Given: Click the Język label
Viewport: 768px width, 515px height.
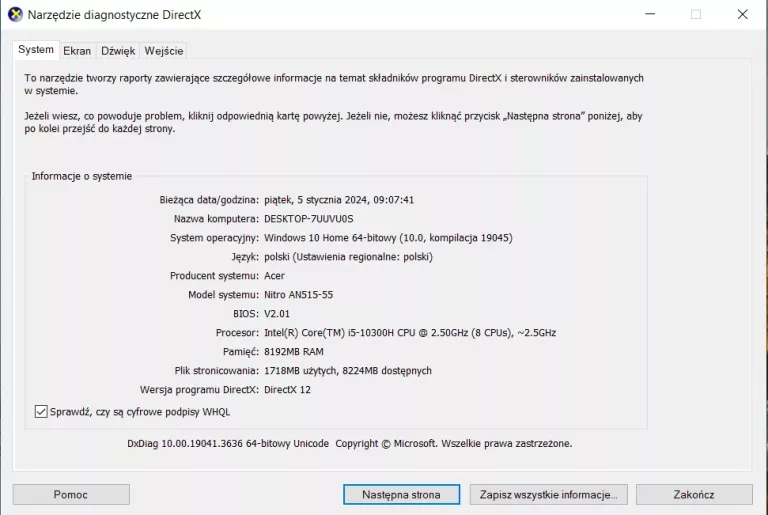Looking at the screenshot, I should (x=245, y=257).
